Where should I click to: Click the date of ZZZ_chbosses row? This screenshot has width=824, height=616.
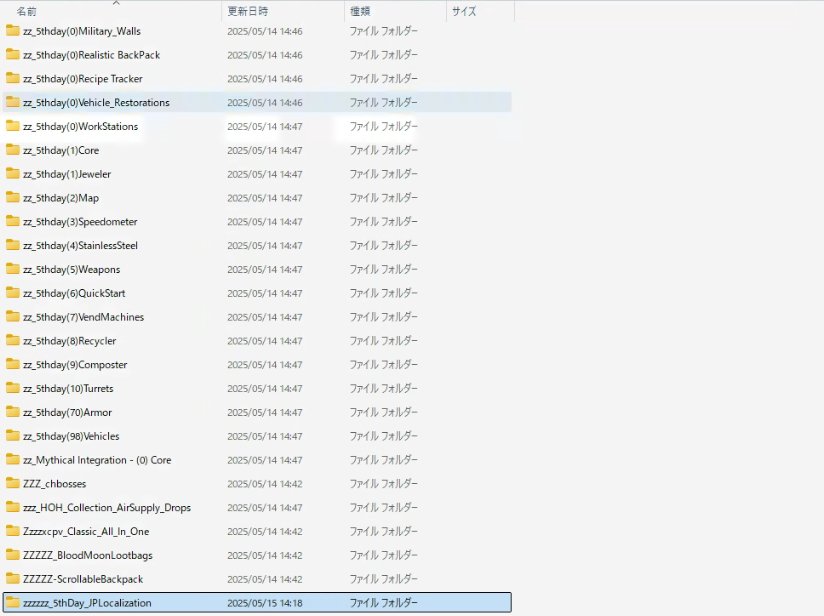265,484
